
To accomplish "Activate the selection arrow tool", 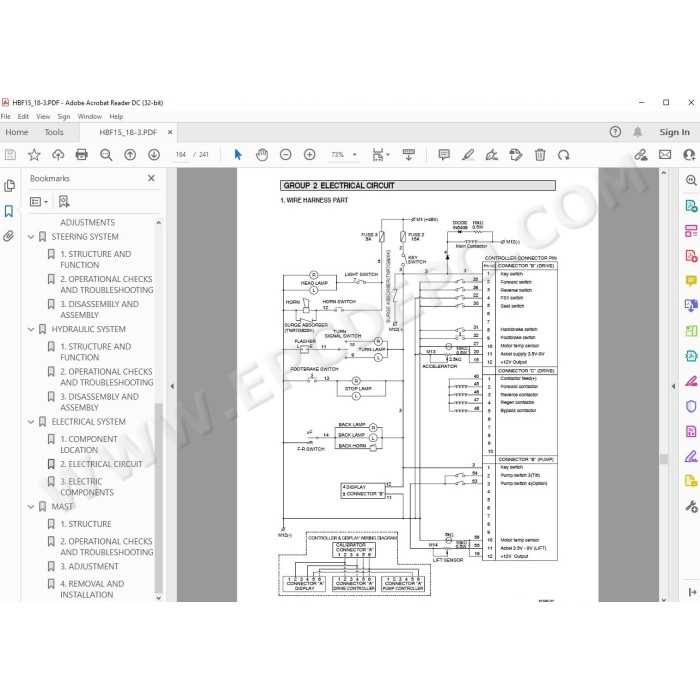I will click(x=238, y=155).
